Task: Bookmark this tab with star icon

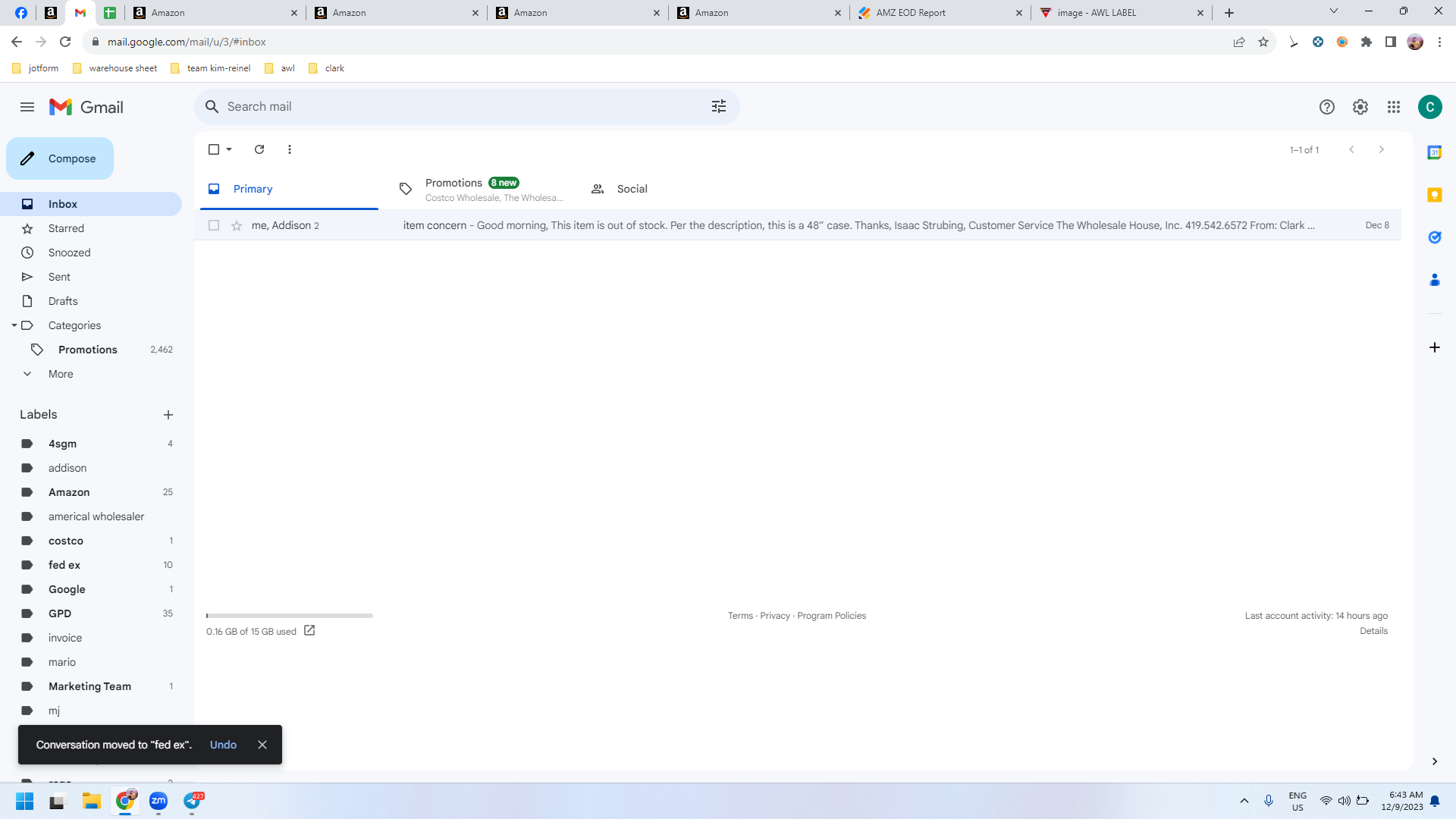Action: pyautogui.click(x=1263, y=42)
